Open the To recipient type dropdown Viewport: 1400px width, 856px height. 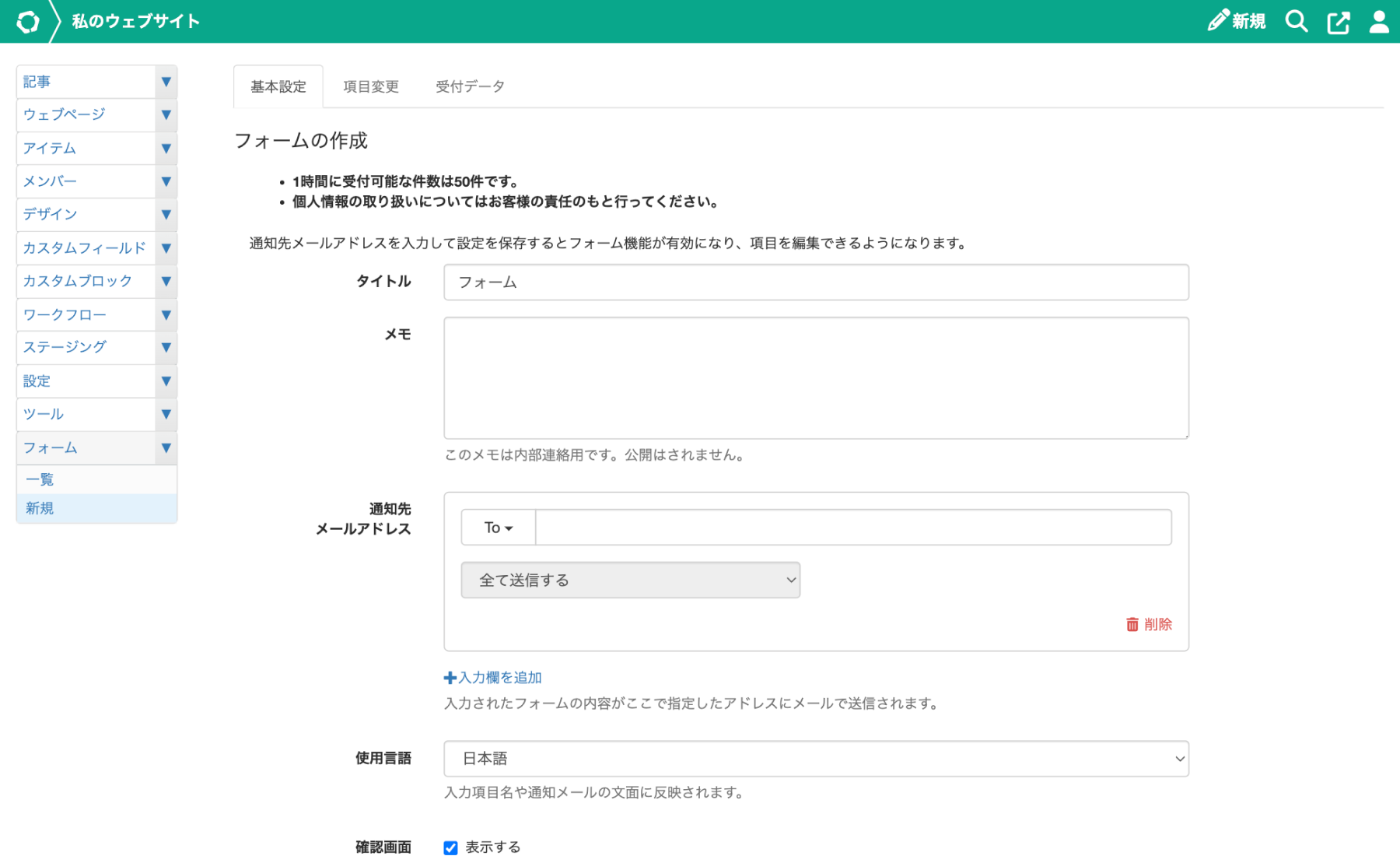click(498, 528)
